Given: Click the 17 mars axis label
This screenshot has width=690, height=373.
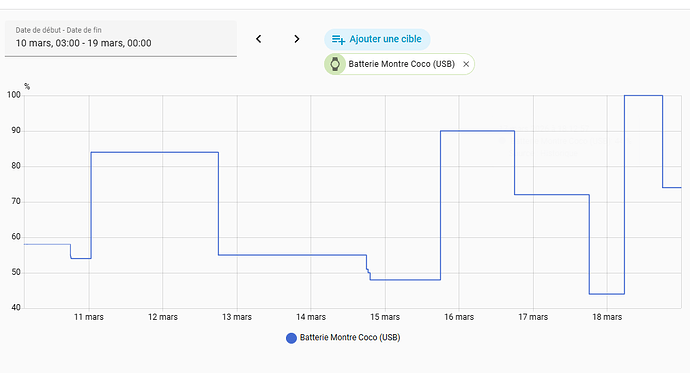Looking at the screenshot, I should click(x=533, y=317).
